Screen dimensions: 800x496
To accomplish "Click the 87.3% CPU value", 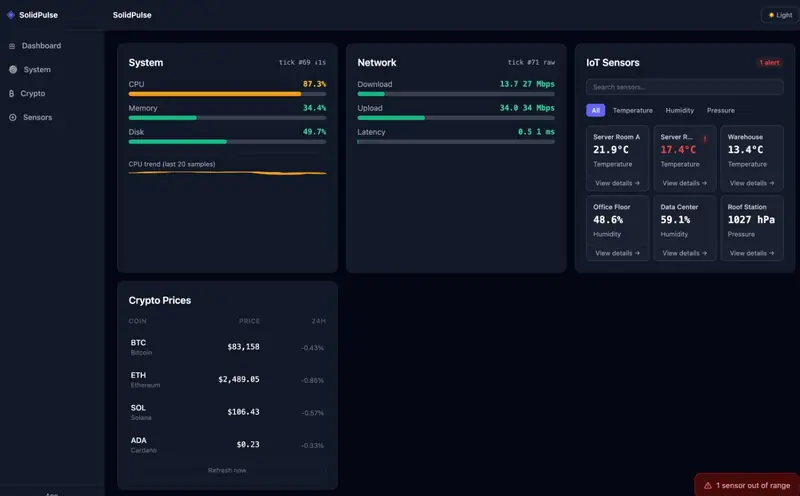I will tap(314, 84).
